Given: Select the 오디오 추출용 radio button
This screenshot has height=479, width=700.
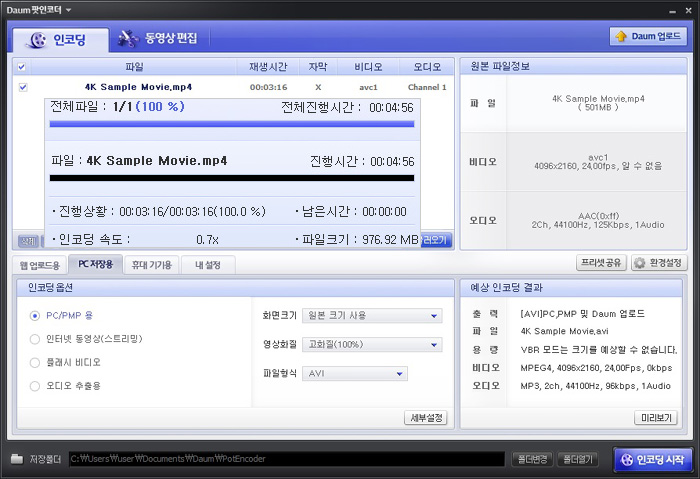Looking at the screenshot, I should pyautogui.click(x=35, y=386).
